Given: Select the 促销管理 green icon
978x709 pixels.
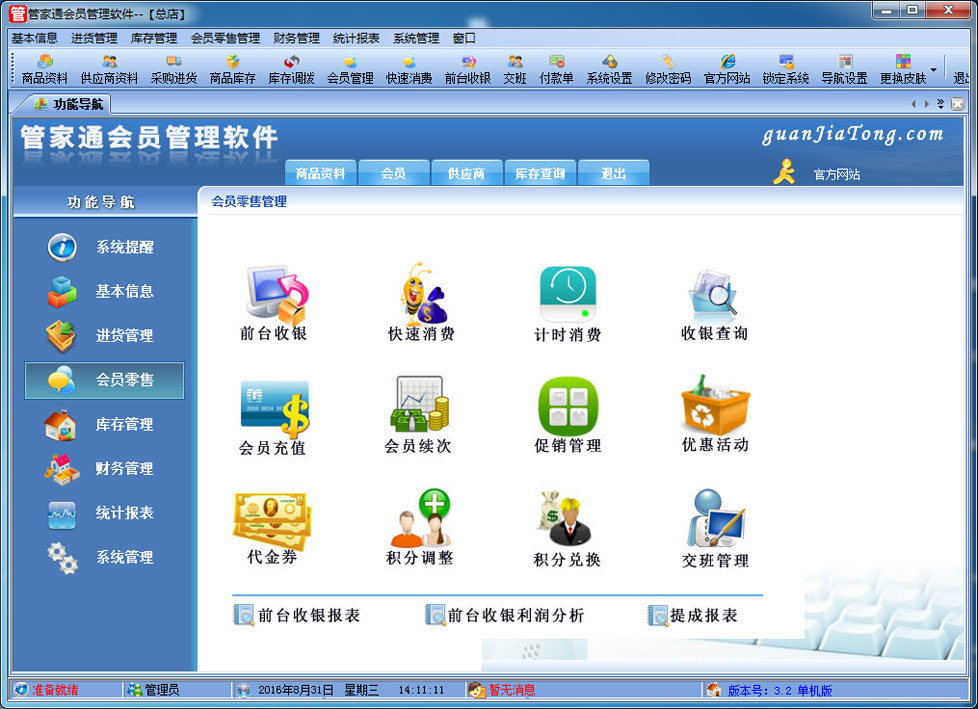Looking at the screenshot, I should coord(567,406).
